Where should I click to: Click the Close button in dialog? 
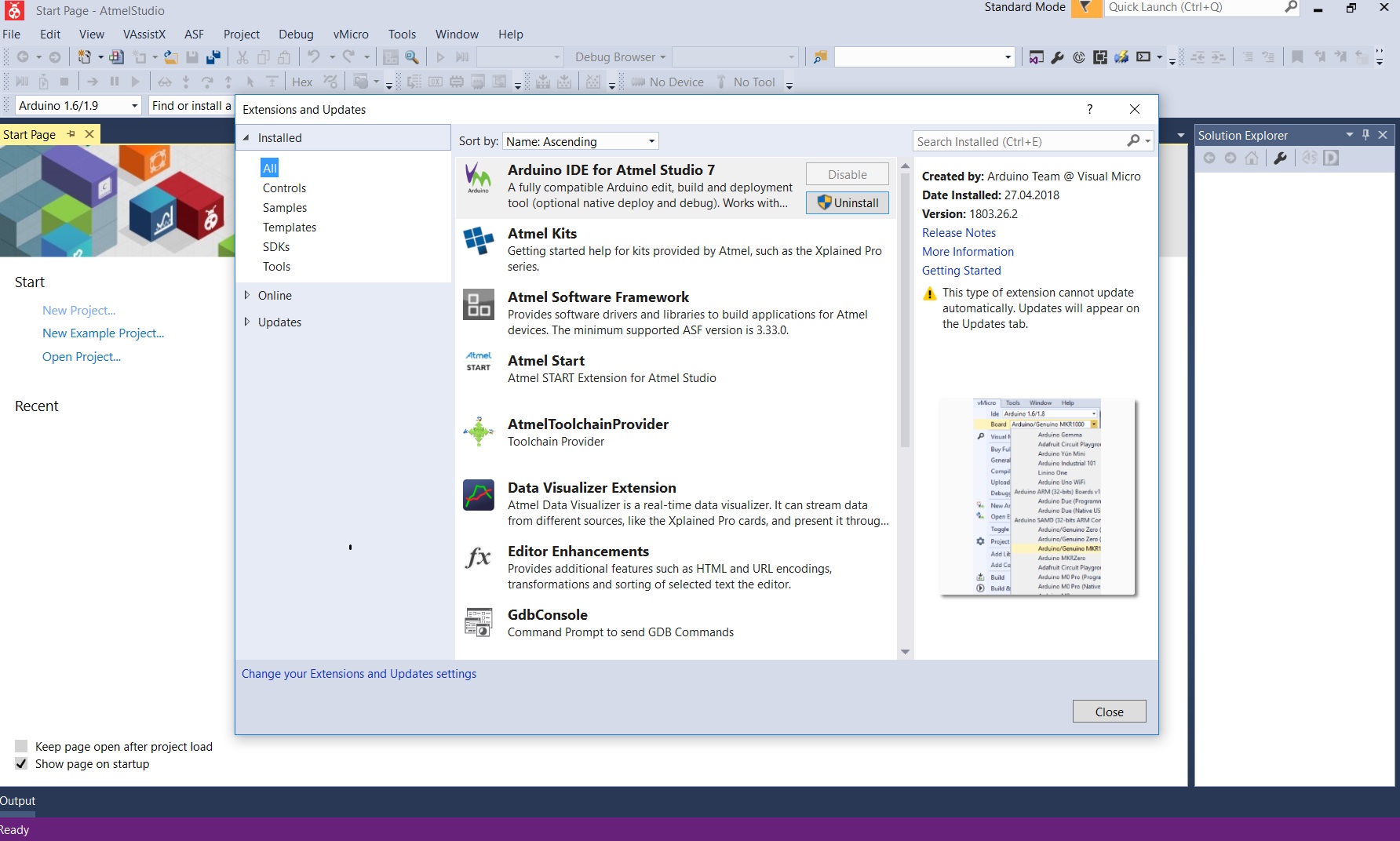pos(1109,712)
